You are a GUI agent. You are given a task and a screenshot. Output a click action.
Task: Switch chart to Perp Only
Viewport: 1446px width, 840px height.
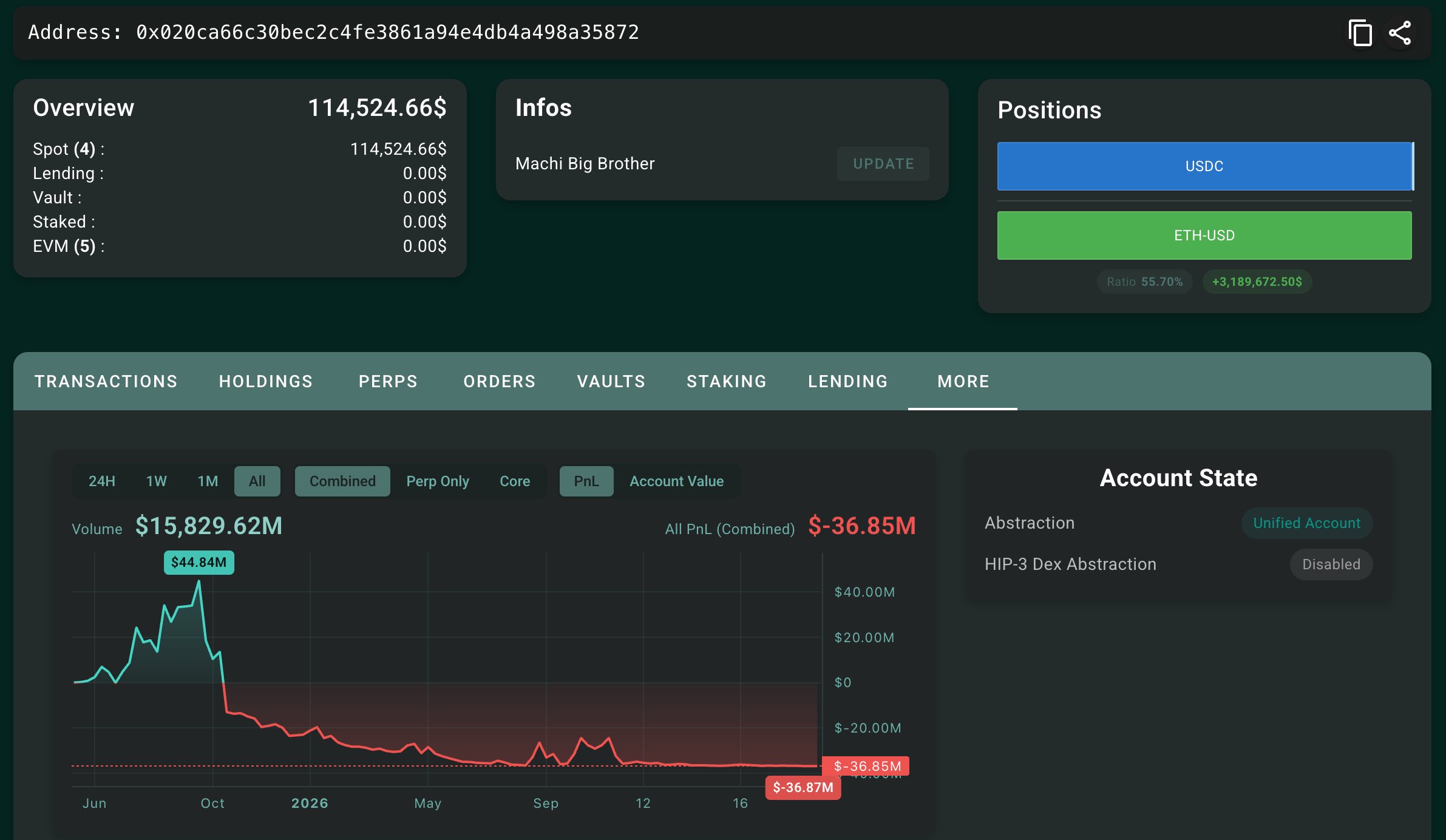[438, 481]
